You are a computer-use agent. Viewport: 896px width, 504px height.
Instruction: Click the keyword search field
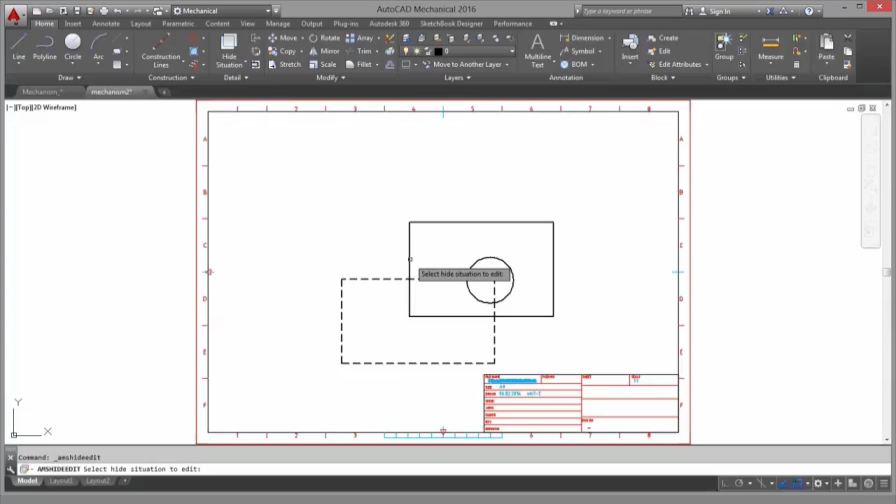pyautogui.click(x=631, y=11)
